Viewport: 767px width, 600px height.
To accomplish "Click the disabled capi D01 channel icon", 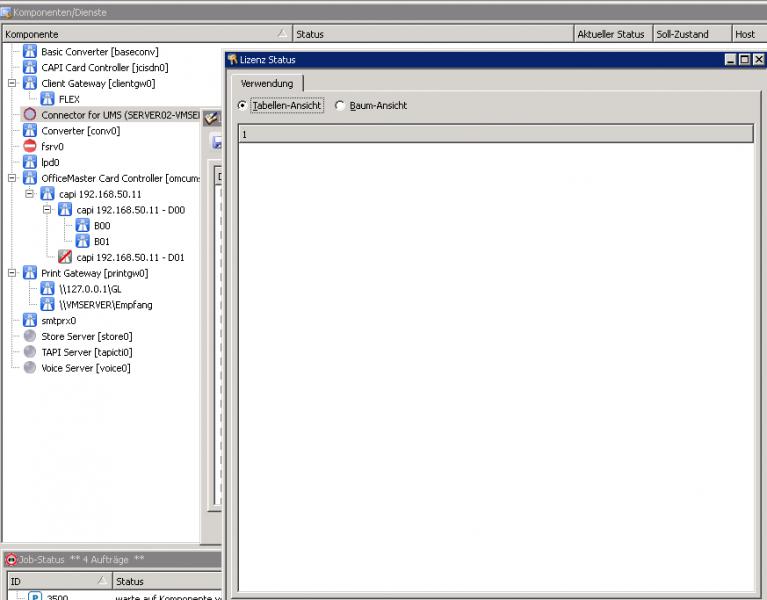I will click(65, 257).
